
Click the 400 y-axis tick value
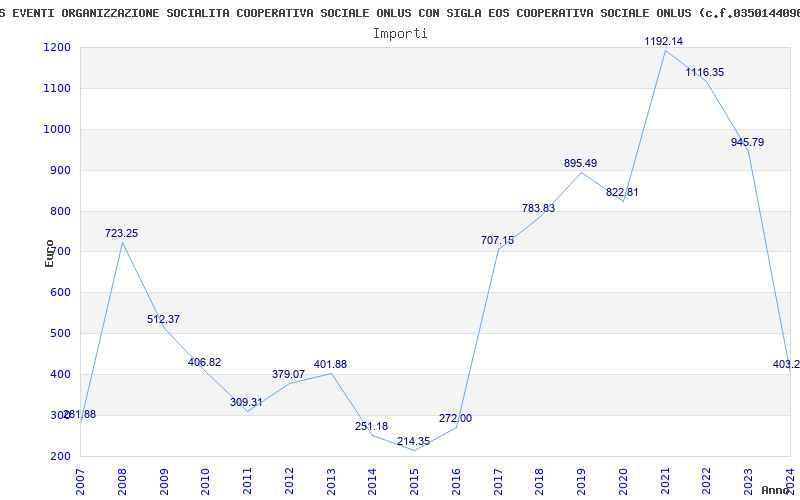[x=60, y=374]
